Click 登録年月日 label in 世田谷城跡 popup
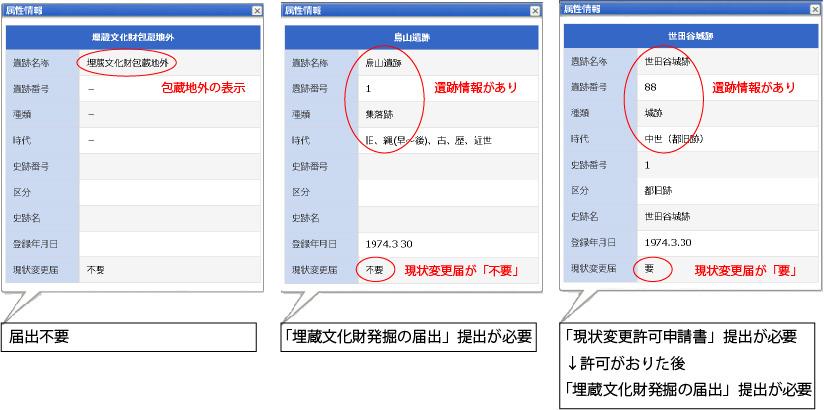The width and height of the screenshot is (824, 410). pos(593,242)
